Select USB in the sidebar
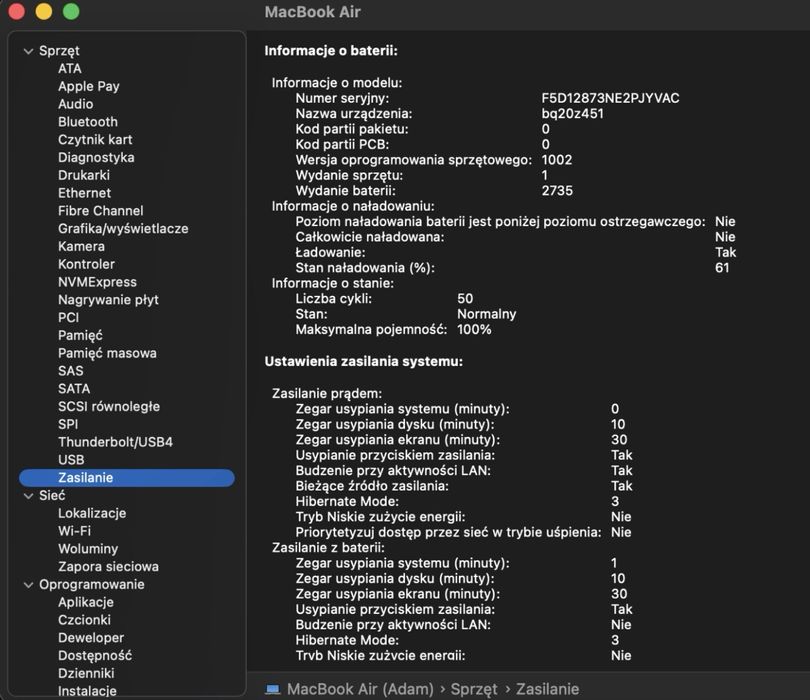Screen dimensions: 810x700 tap(71, 460)
